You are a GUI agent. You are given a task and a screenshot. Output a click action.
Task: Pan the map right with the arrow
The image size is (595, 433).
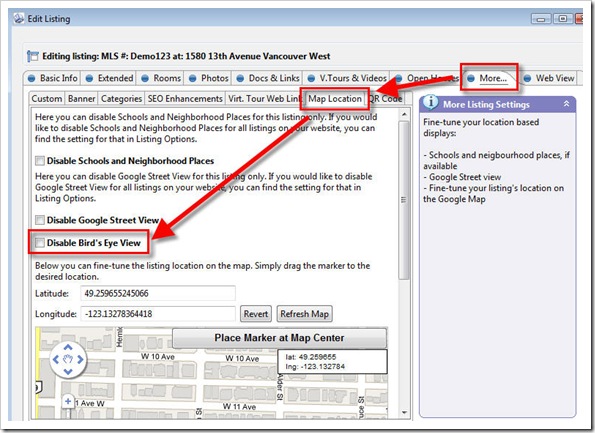point(80,359)
